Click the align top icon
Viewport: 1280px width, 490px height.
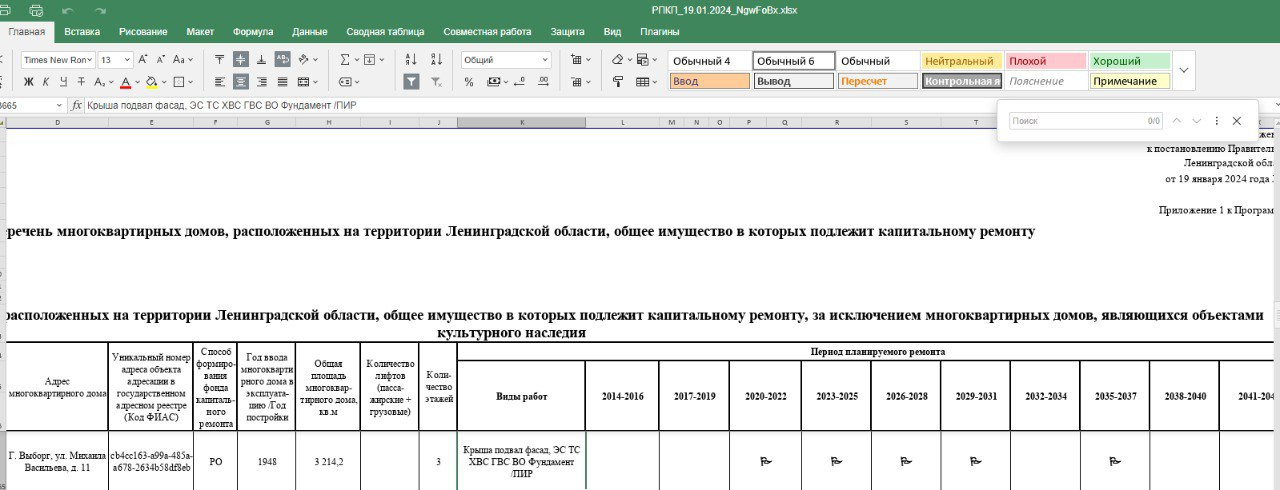(219, 60)
